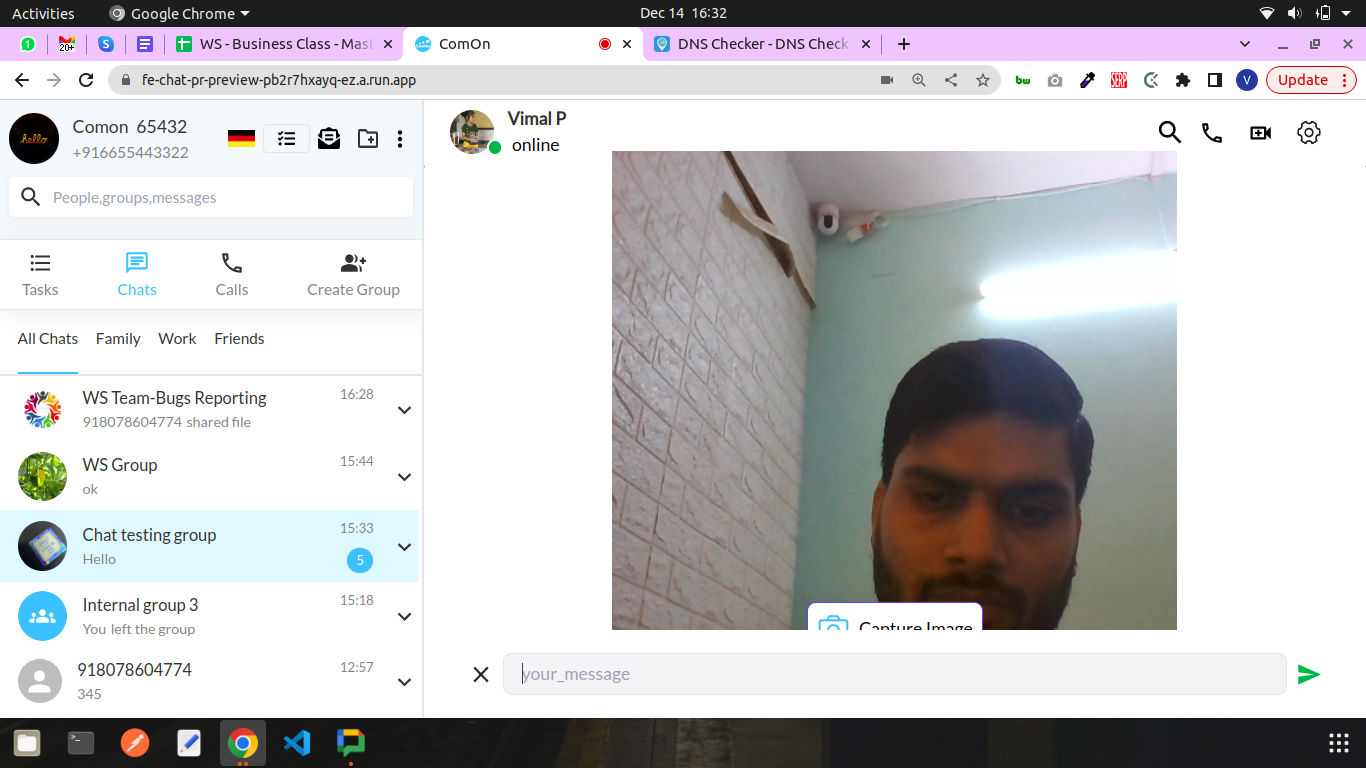Click the mail envelope icon in sidebar header

coord(329,139)
